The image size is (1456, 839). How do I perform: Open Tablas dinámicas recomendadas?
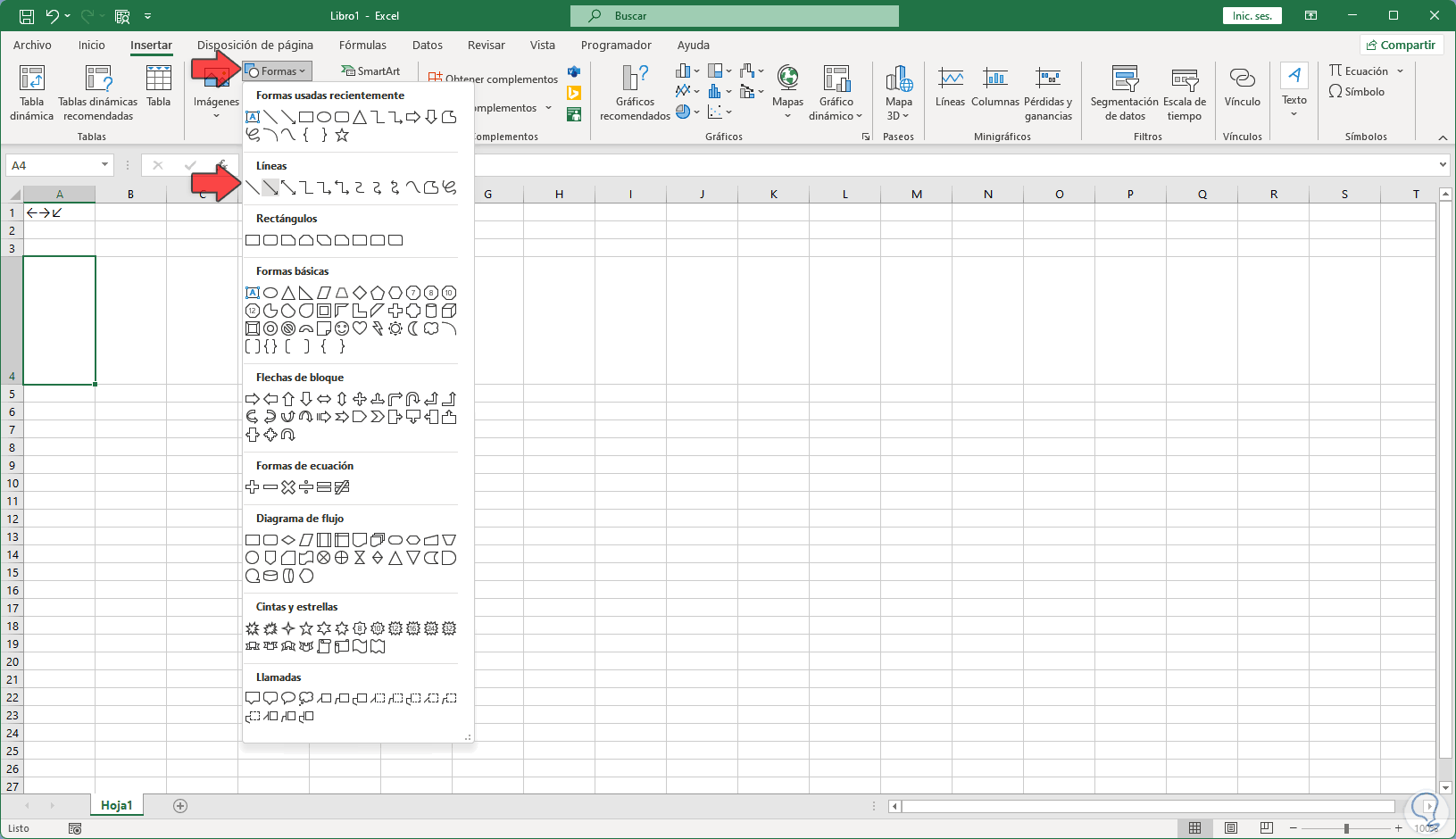tap(98, 93)
